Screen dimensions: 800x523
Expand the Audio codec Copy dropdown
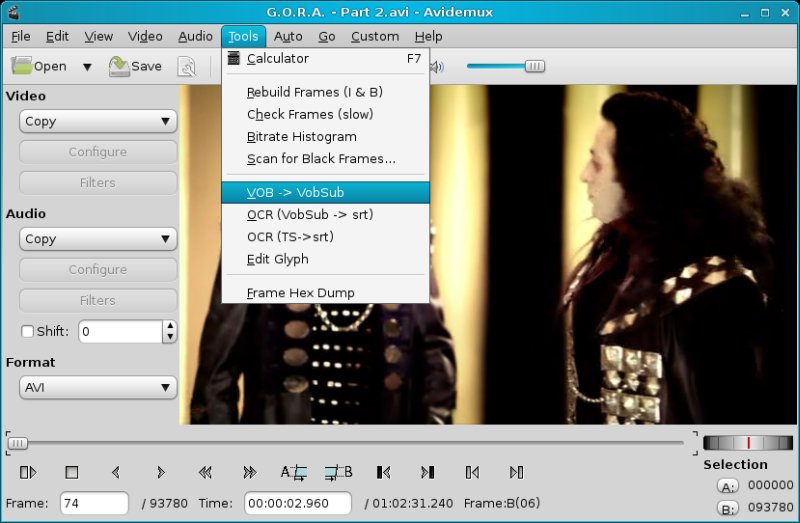(98, 239)
